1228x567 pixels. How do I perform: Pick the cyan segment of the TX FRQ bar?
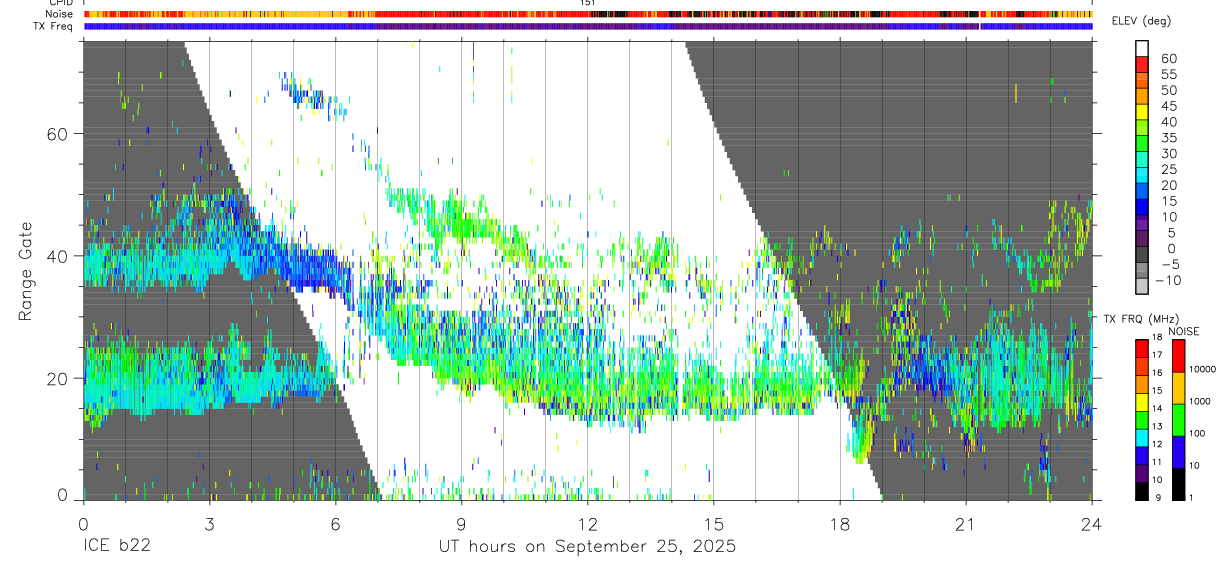pos(1142,439)
